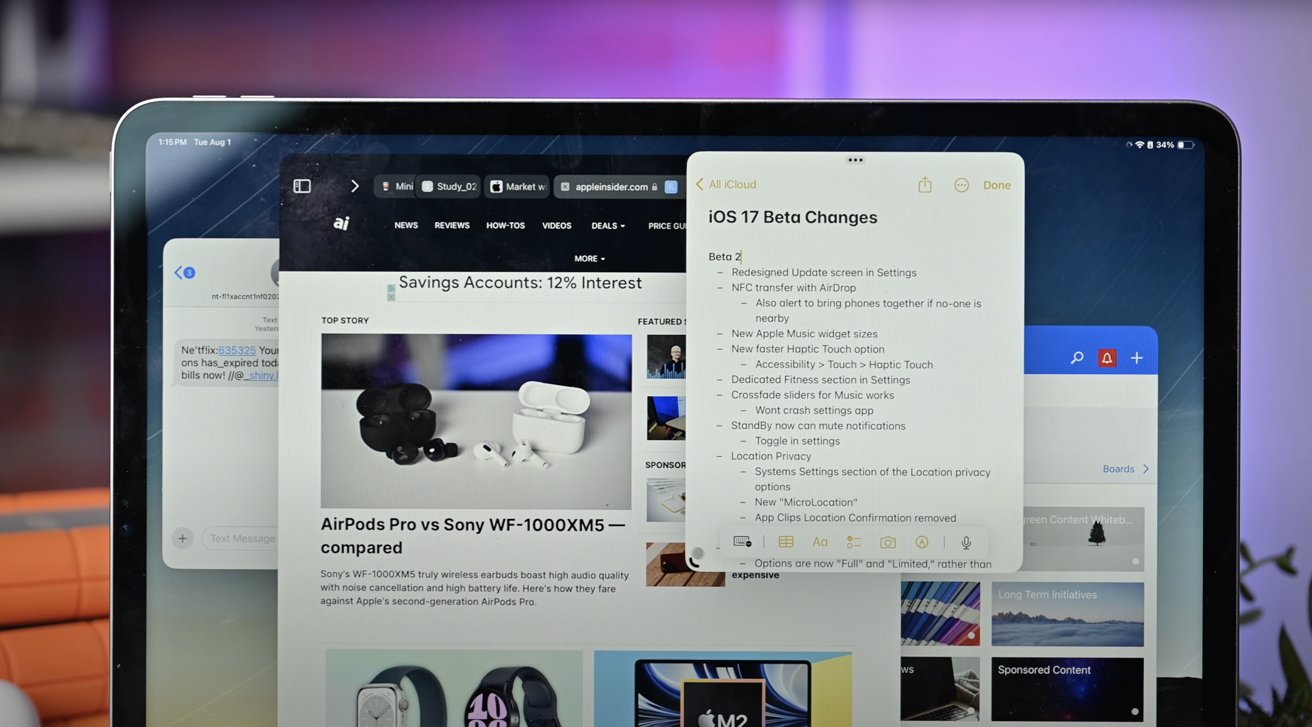Screen dimensions: 1312x727
Task: Tap the keyboard icon in Notes toolbar
Action: point(742,542)
